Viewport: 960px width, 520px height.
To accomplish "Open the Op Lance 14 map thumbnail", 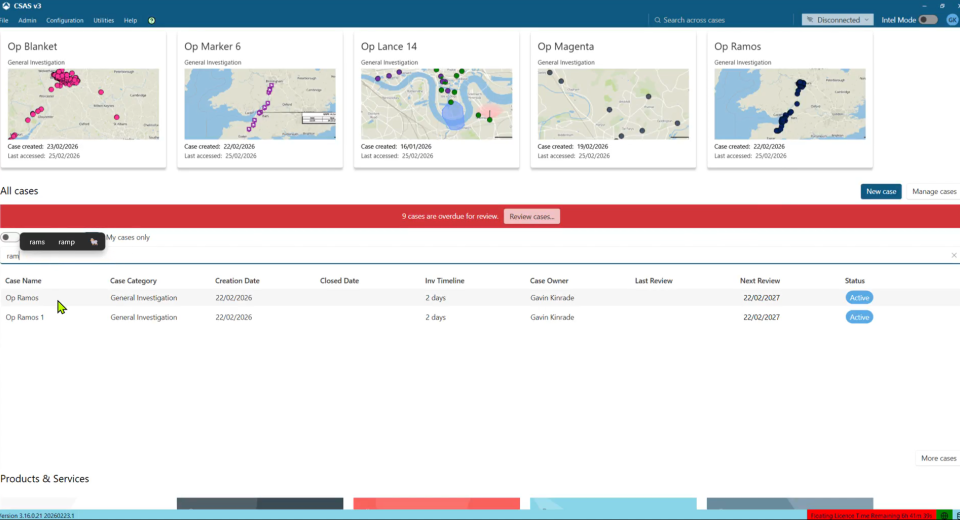I will coord(436,104).
